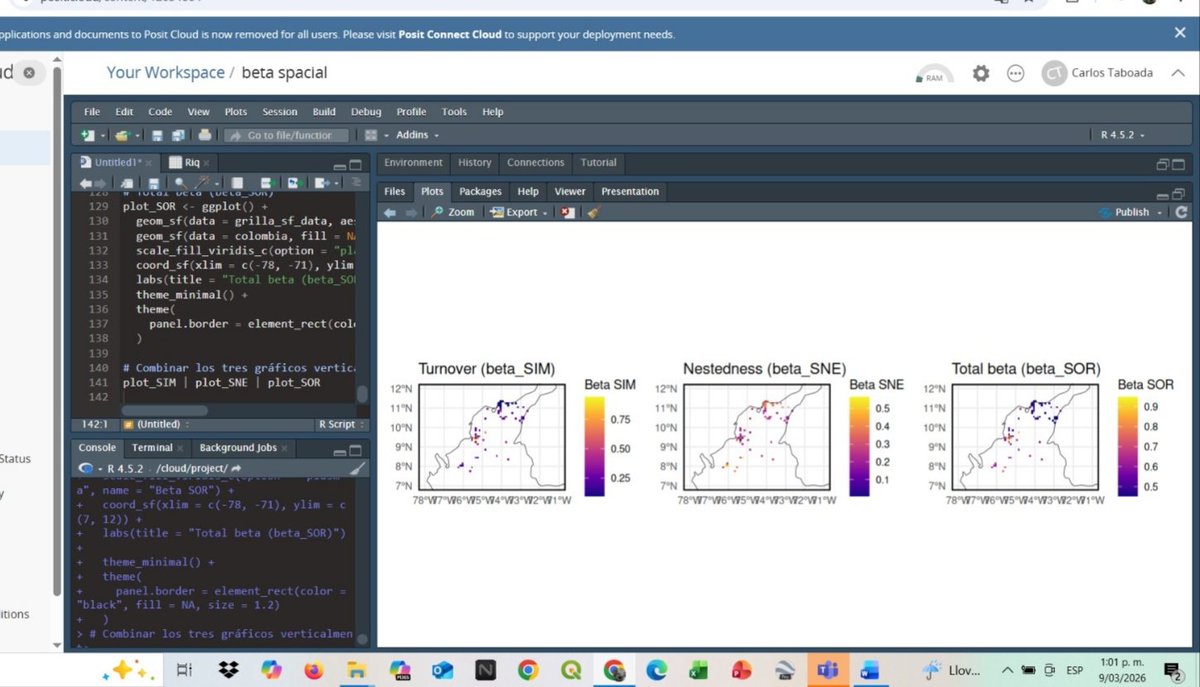This screenshot has height=687, width=1200.
Task: Show hidden system tray icons chevron
Action: click(1007, 670)
